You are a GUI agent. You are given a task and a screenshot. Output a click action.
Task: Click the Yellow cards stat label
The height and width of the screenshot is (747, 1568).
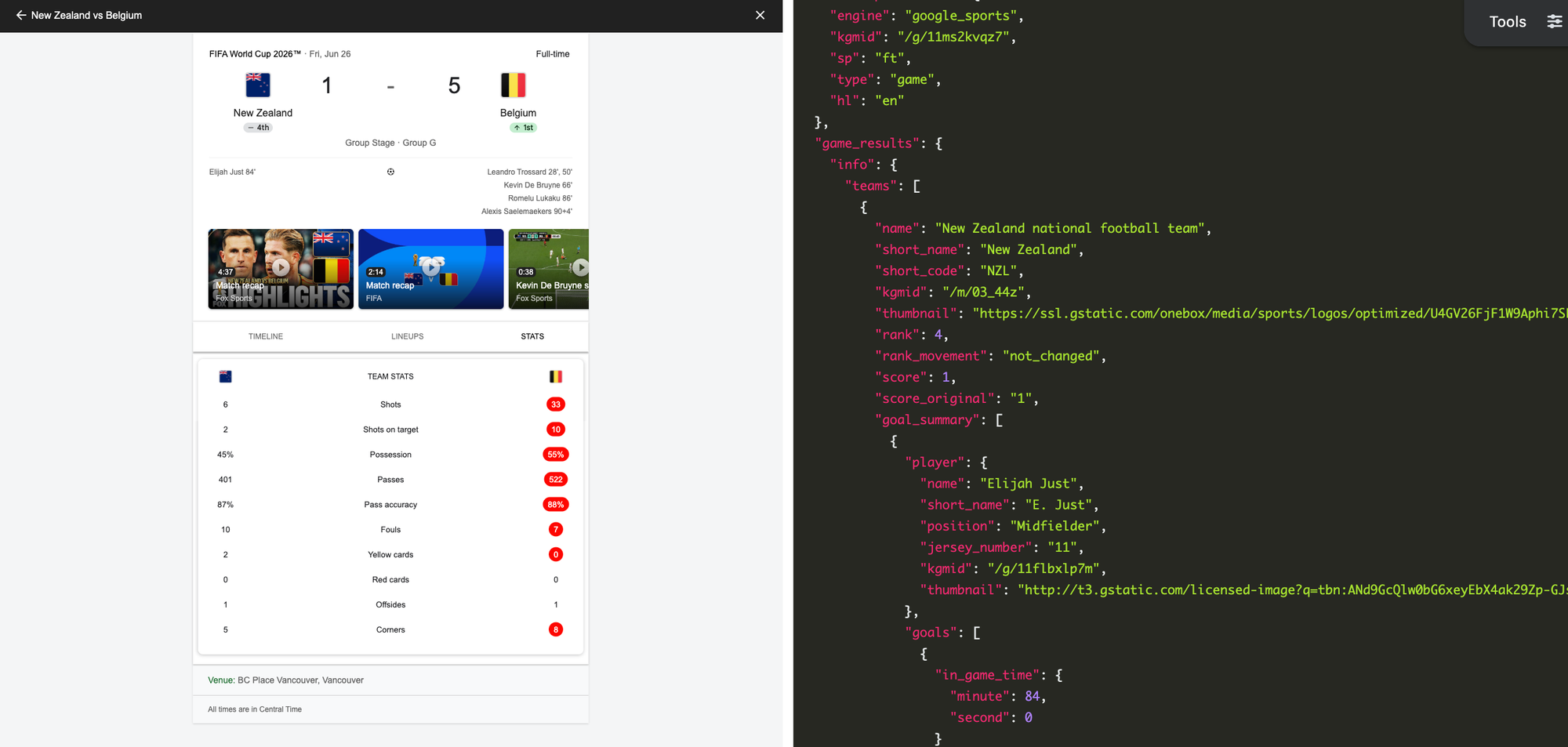[390, 555]
